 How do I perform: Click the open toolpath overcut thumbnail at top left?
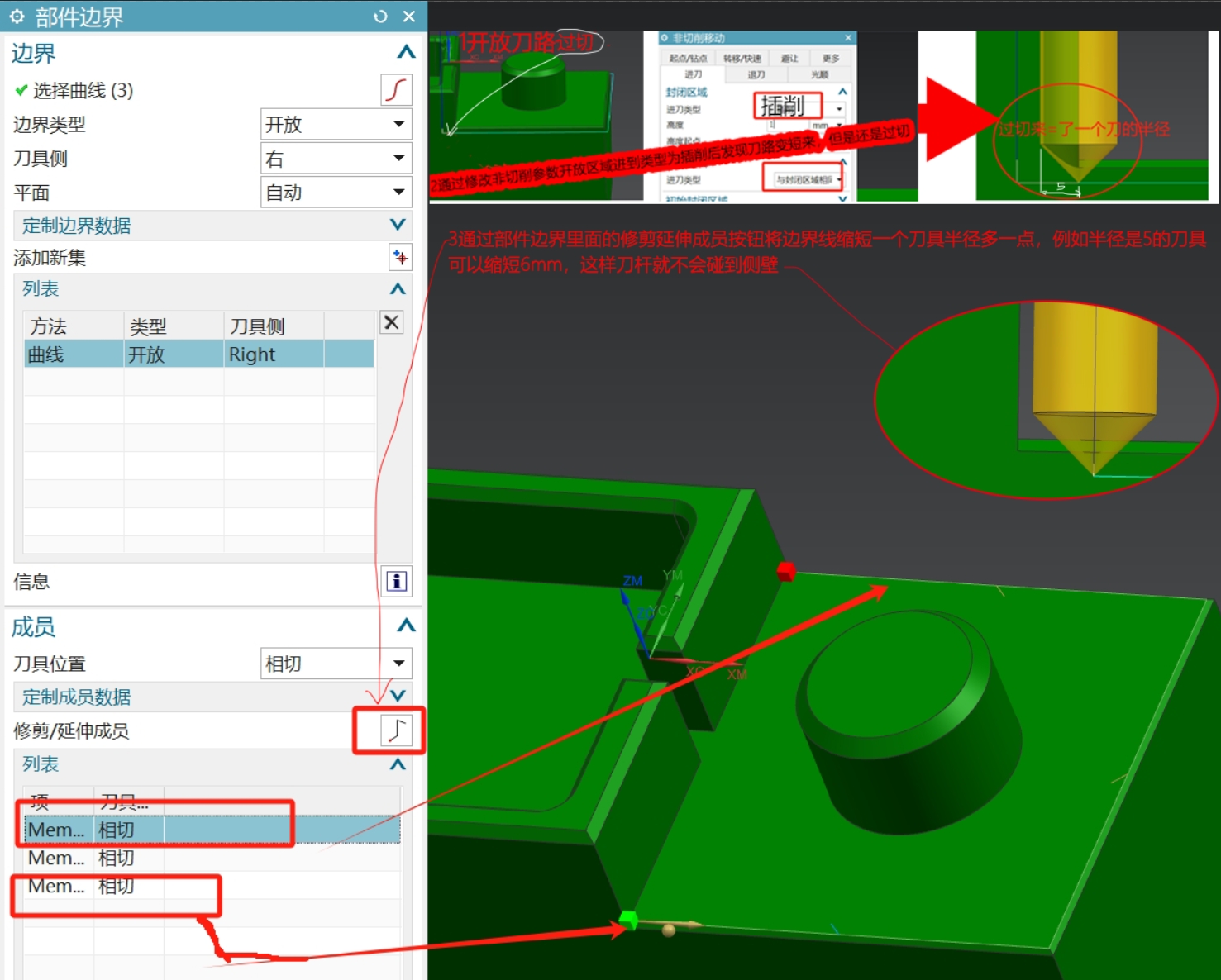[536, 117]
